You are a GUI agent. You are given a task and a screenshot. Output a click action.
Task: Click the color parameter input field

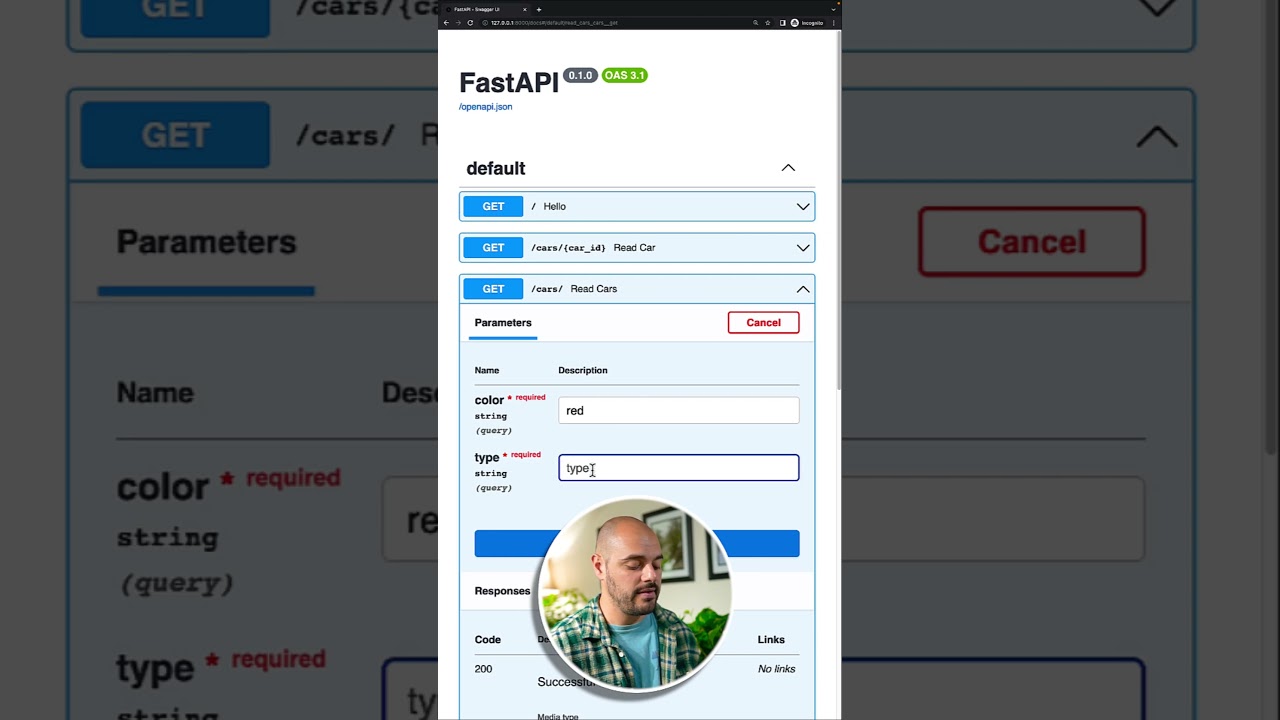click(x=679, y=410)
